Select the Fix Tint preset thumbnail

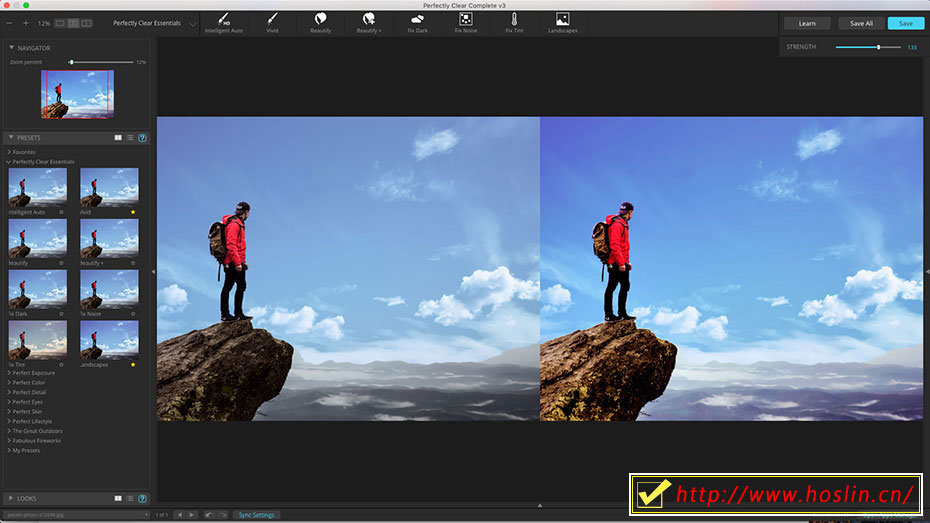(x=37, y=340)
